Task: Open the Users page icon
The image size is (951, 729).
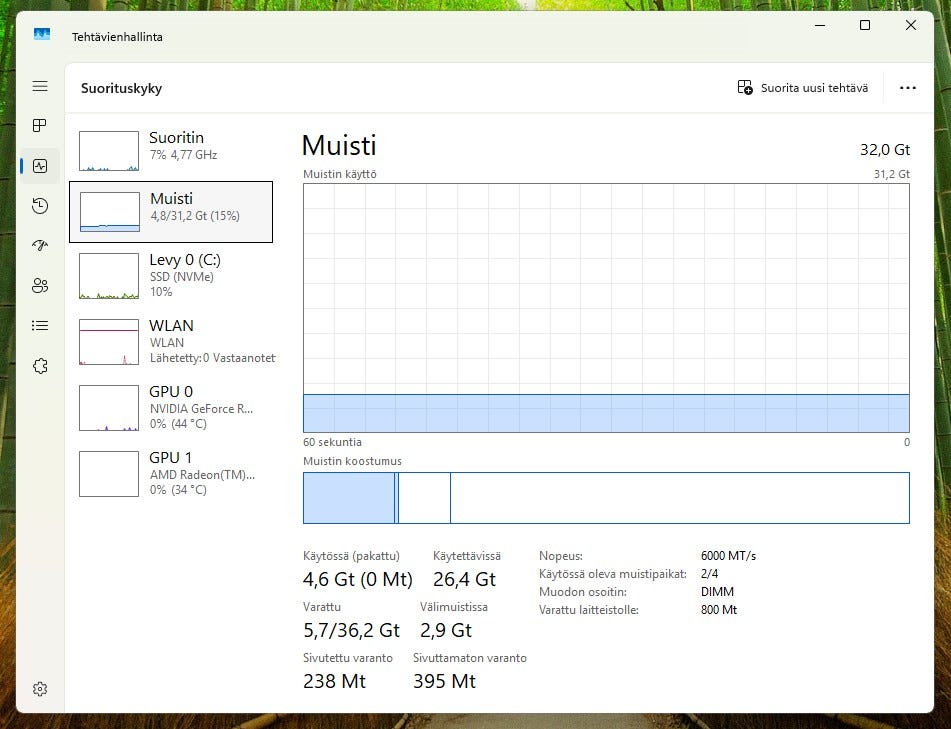Action: (40, 286)
